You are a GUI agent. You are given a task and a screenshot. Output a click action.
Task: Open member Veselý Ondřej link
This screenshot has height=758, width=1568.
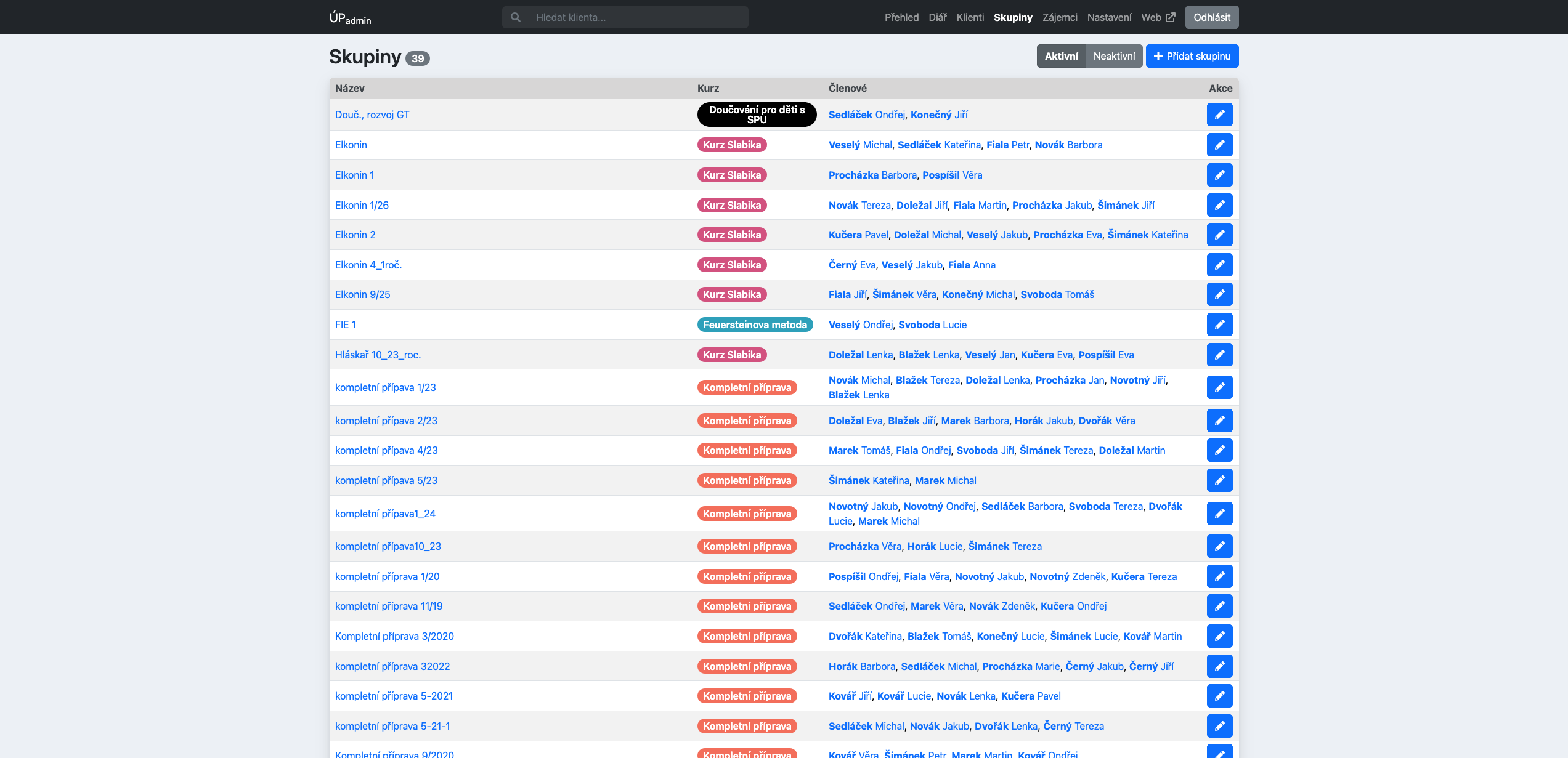coord(860,325)
